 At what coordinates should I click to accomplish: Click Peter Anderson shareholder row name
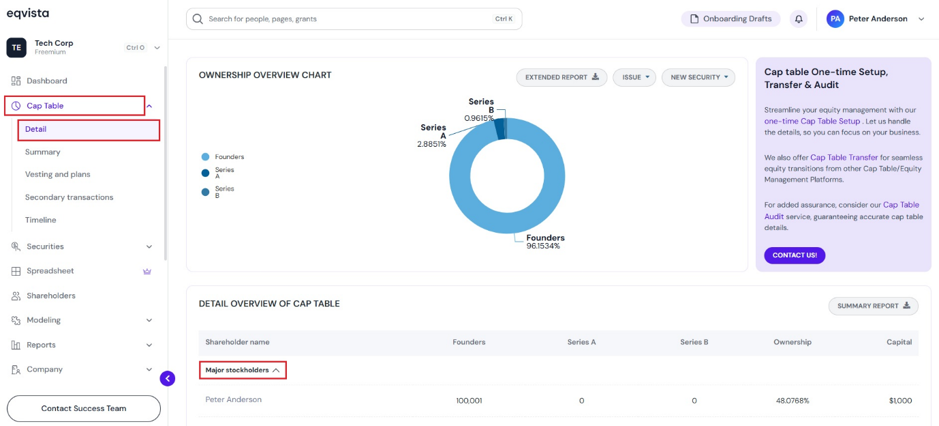[x=234, y=400]
